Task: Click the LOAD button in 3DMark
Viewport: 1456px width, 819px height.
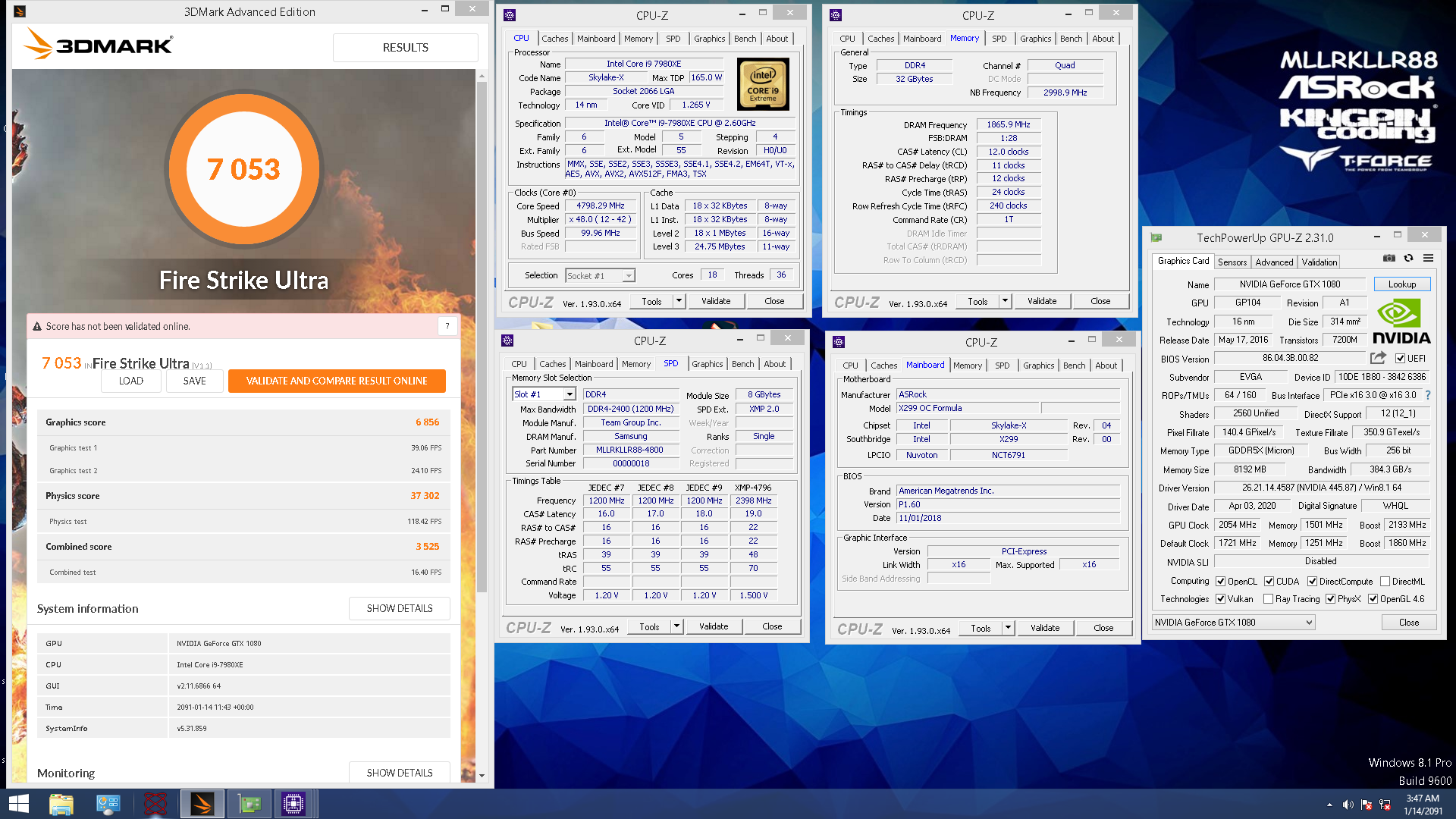Action: pos(130,381)
